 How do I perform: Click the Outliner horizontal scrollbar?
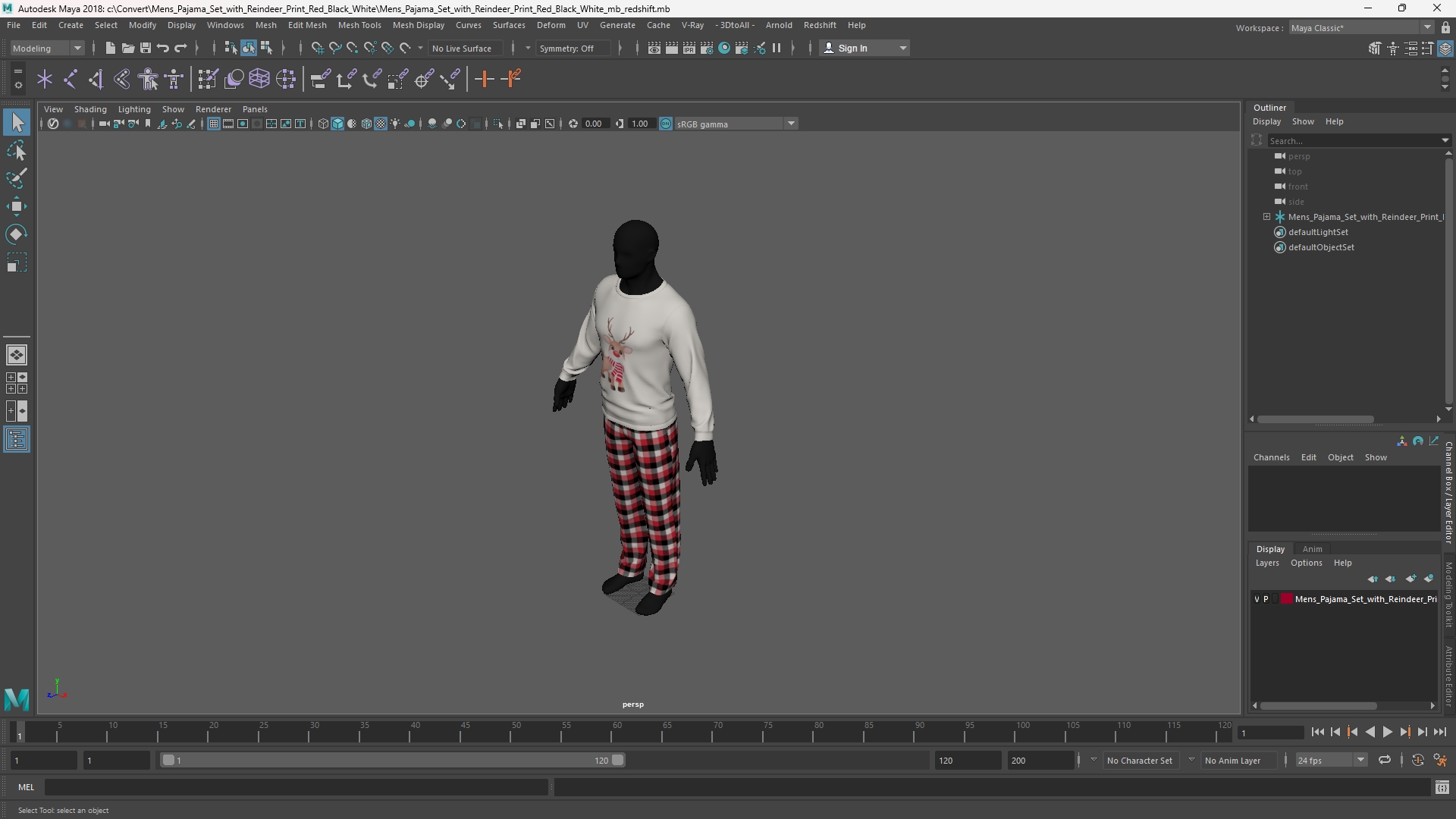(1315, 419)
